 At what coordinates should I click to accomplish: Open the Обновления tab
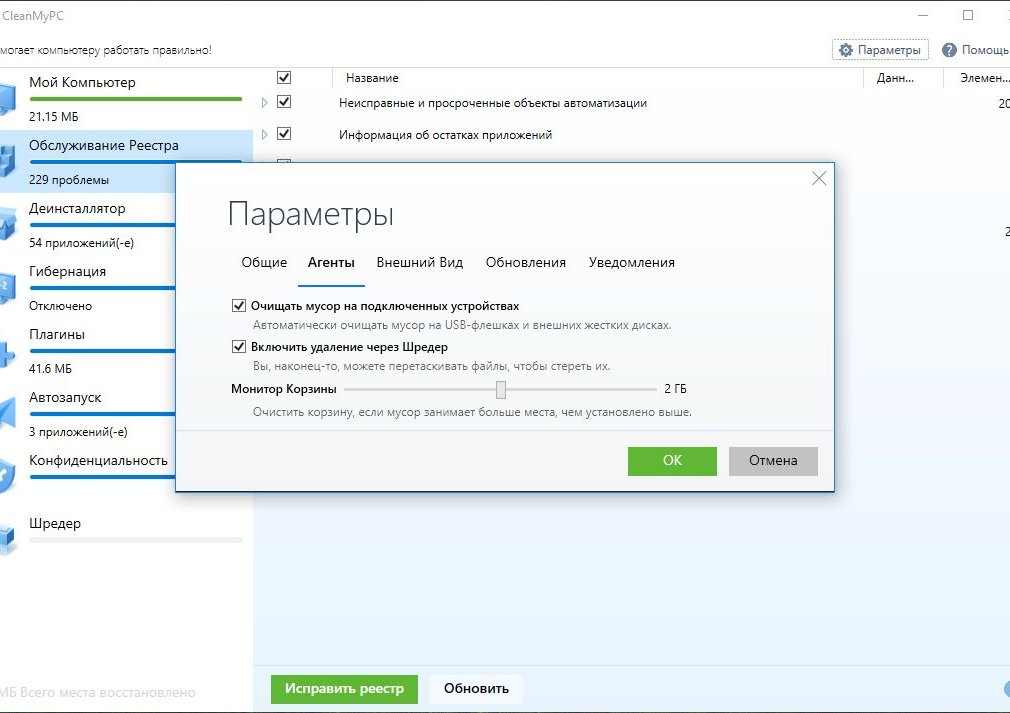[526, 262]
